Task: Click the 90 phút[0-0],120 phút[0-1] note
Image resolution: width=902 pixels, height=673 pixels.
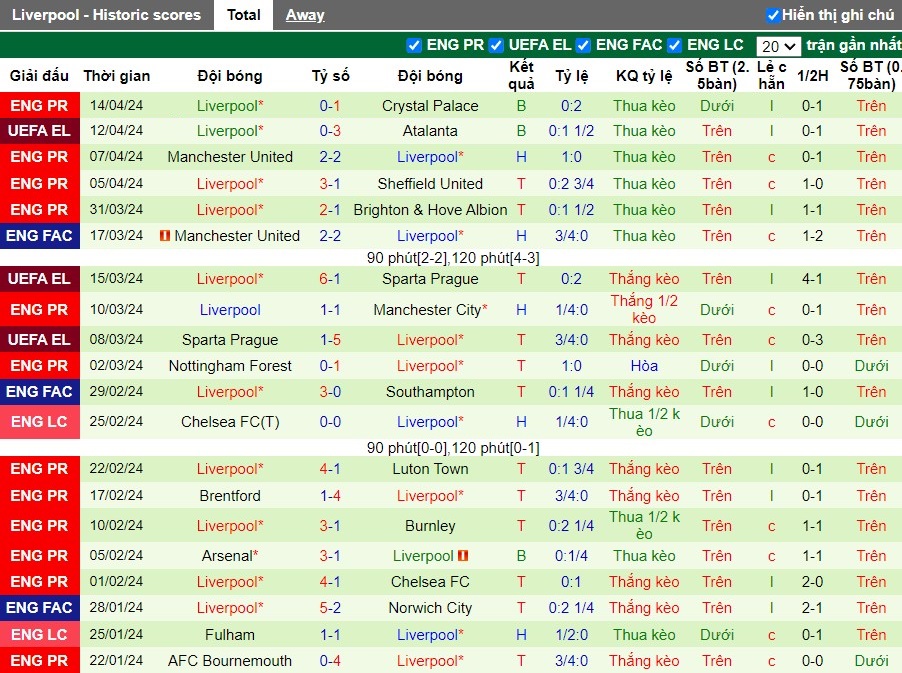Action: tap(453, 448)
